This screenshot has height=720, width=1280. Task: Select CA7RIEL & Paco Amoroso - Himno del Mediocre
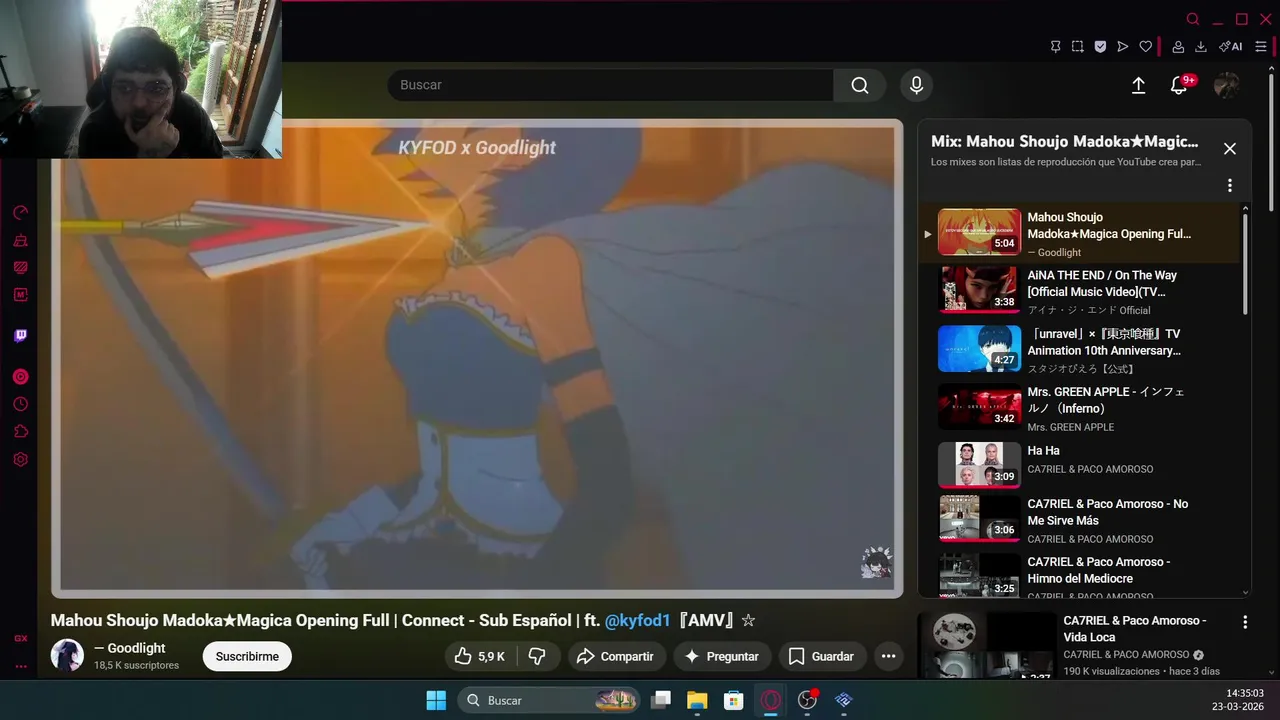1081,576
